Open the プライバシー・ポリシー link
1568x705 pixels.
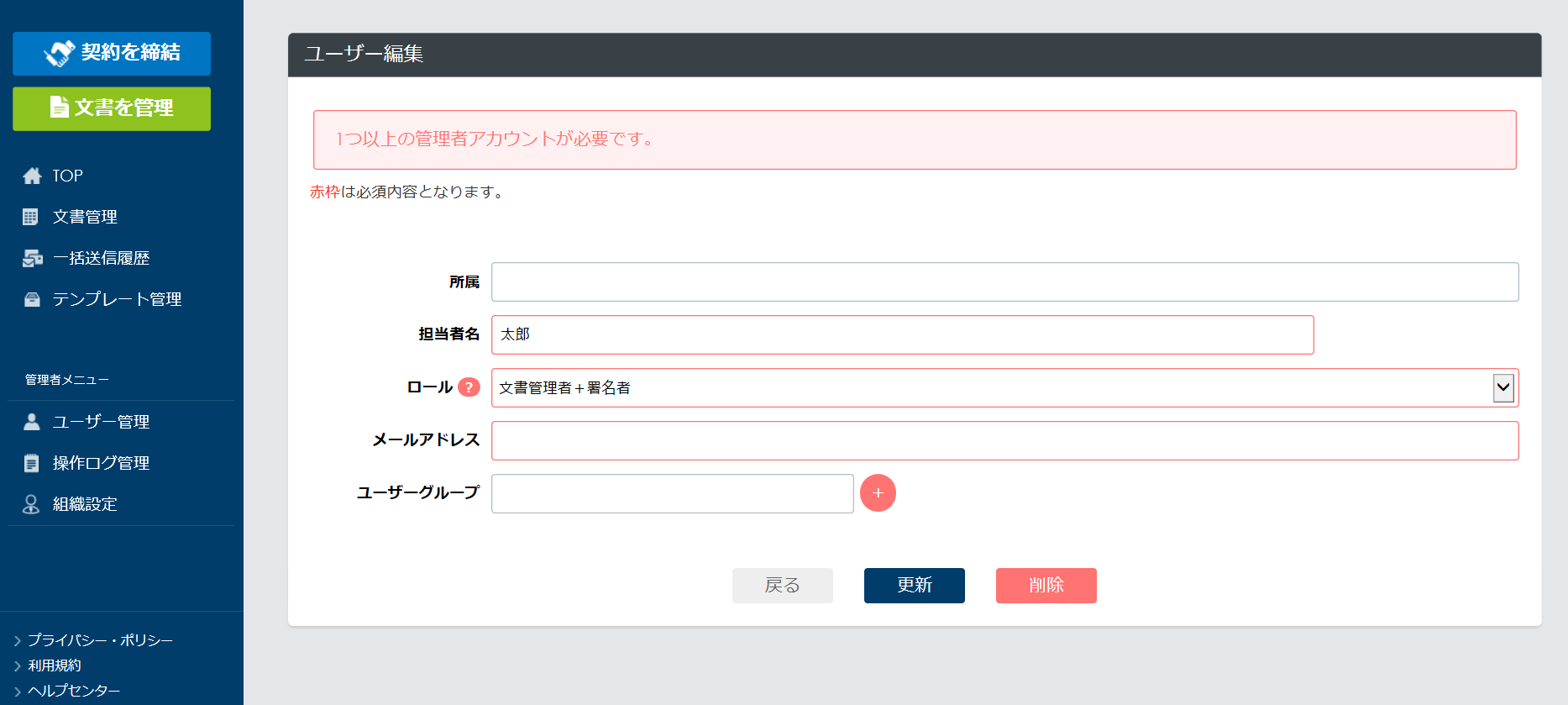(x=100, y=640)
